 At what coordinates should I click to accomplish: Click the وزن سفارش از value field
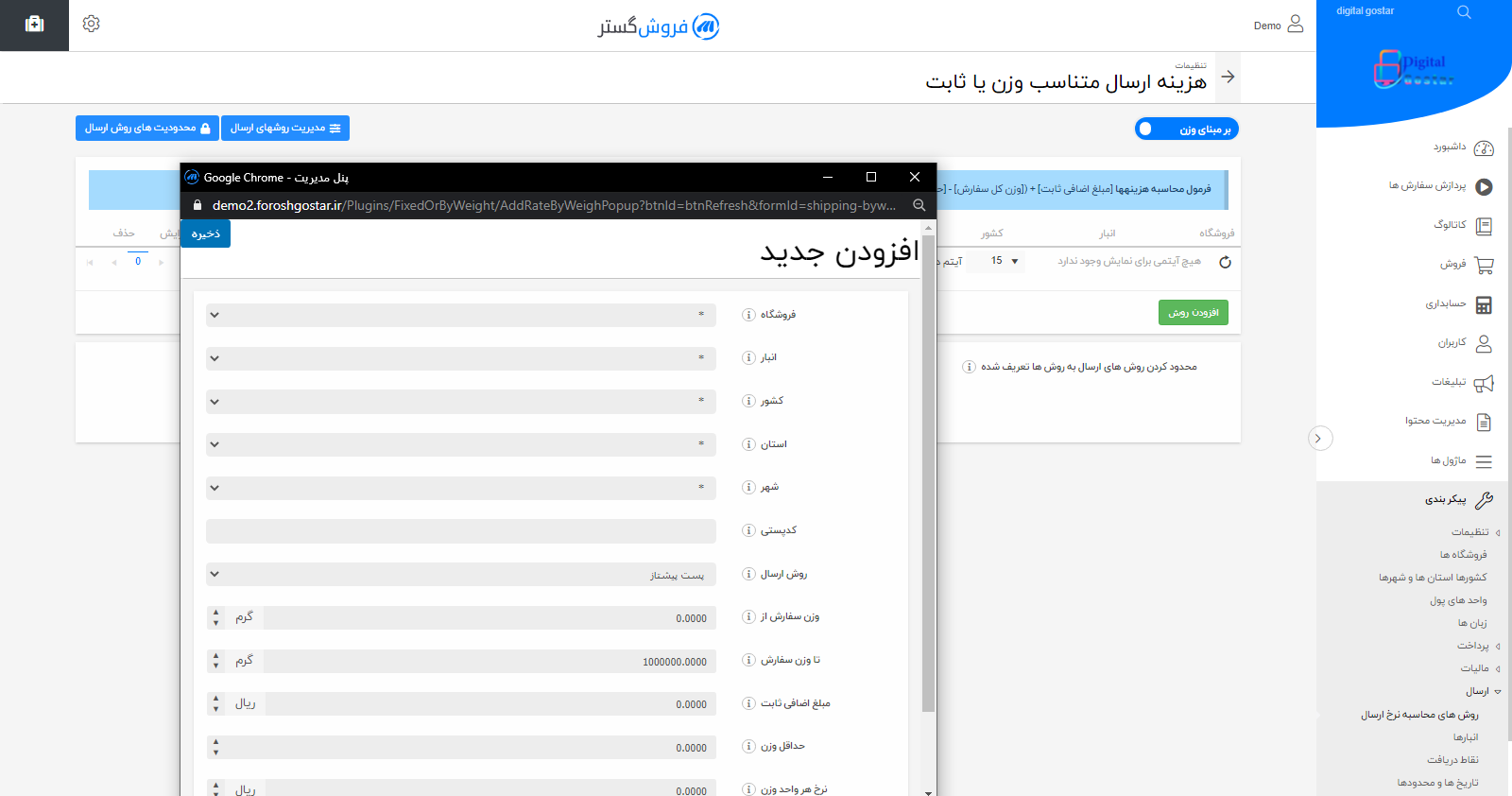pyautogui.click(x=490, y=618)
